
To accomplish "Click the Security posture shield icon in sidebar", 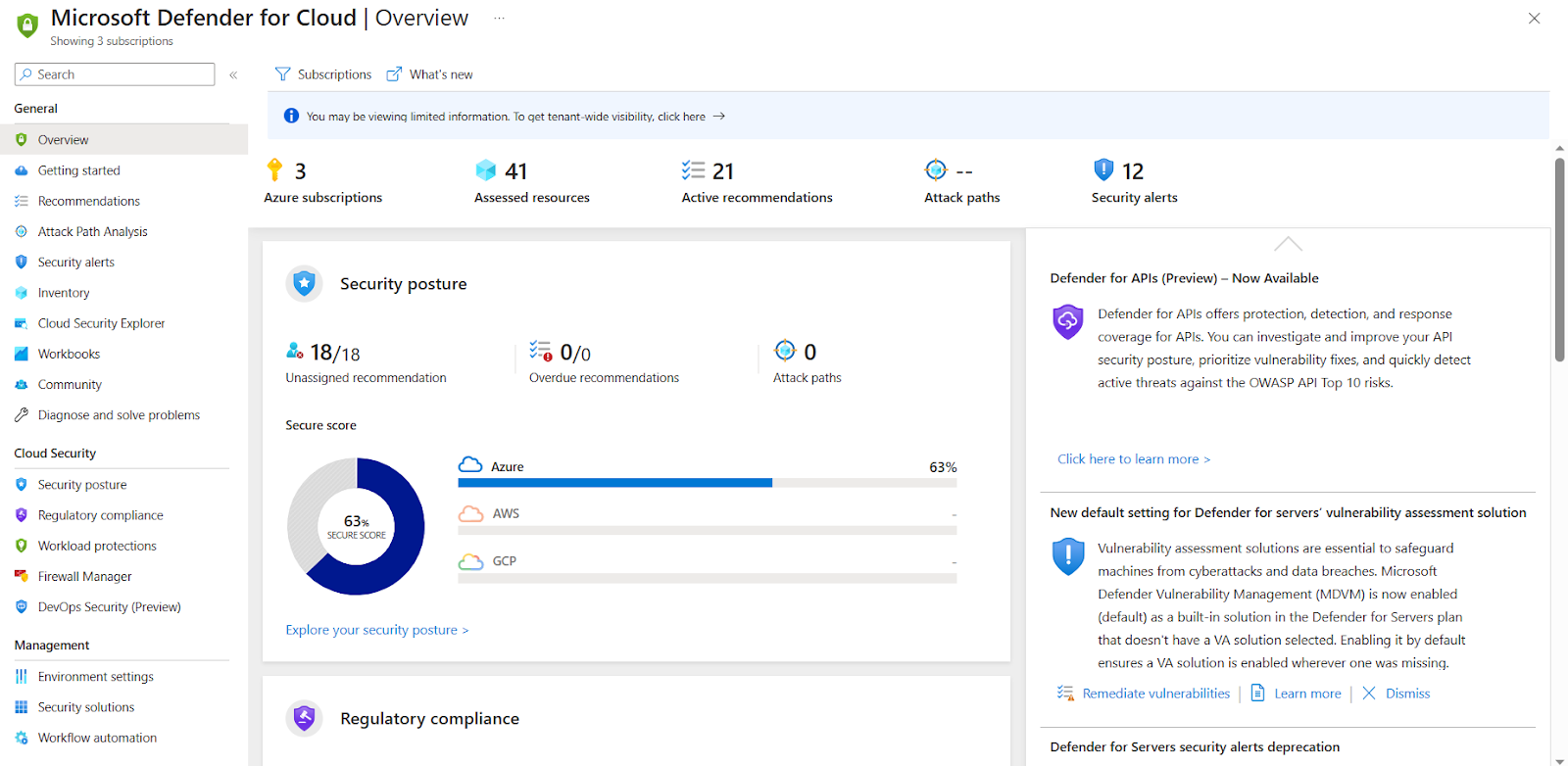I will pyautogui.click(x=22, y=485).
